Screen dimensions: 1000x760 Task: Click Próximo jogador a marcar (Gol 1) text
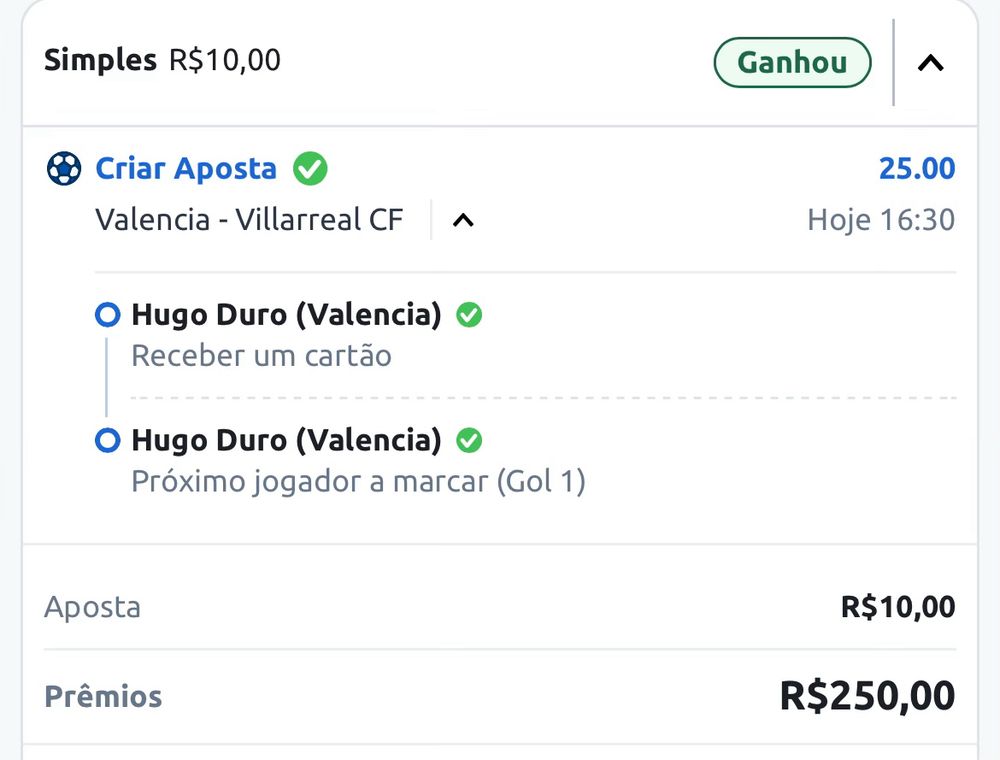[x=358, y=482]
